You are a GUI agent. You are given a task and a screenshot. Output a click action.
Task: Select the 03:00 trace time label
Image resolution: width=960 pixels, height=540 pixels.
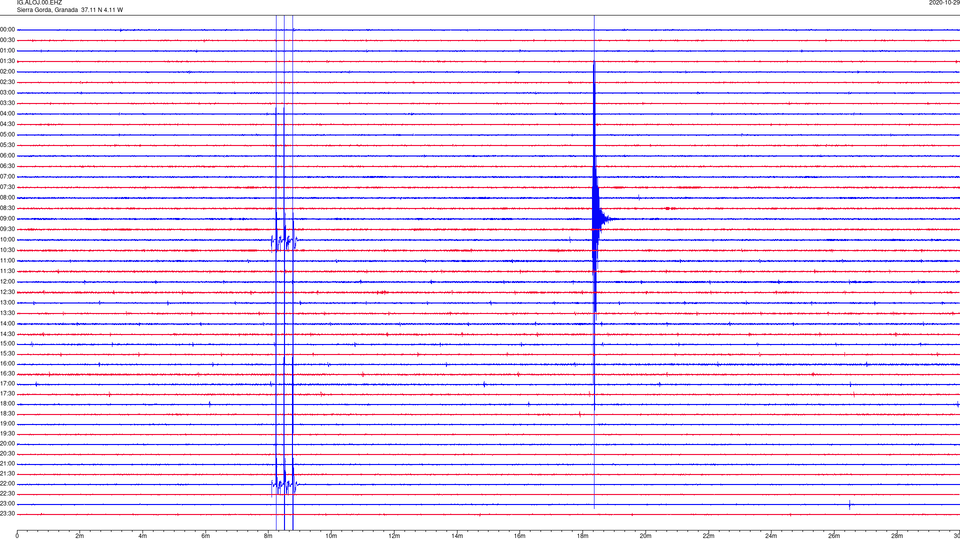click(x=8, y=92)
